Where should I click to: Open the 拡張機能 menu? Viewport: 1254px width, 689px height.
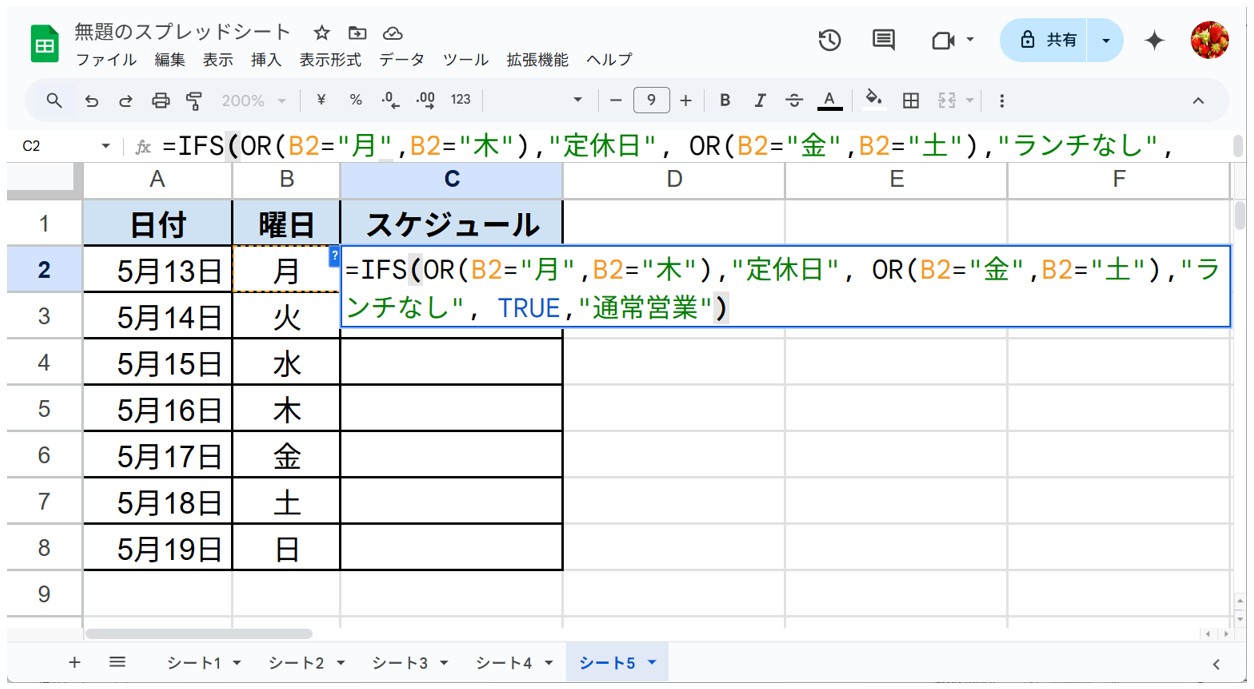click(x=538, y=60)
